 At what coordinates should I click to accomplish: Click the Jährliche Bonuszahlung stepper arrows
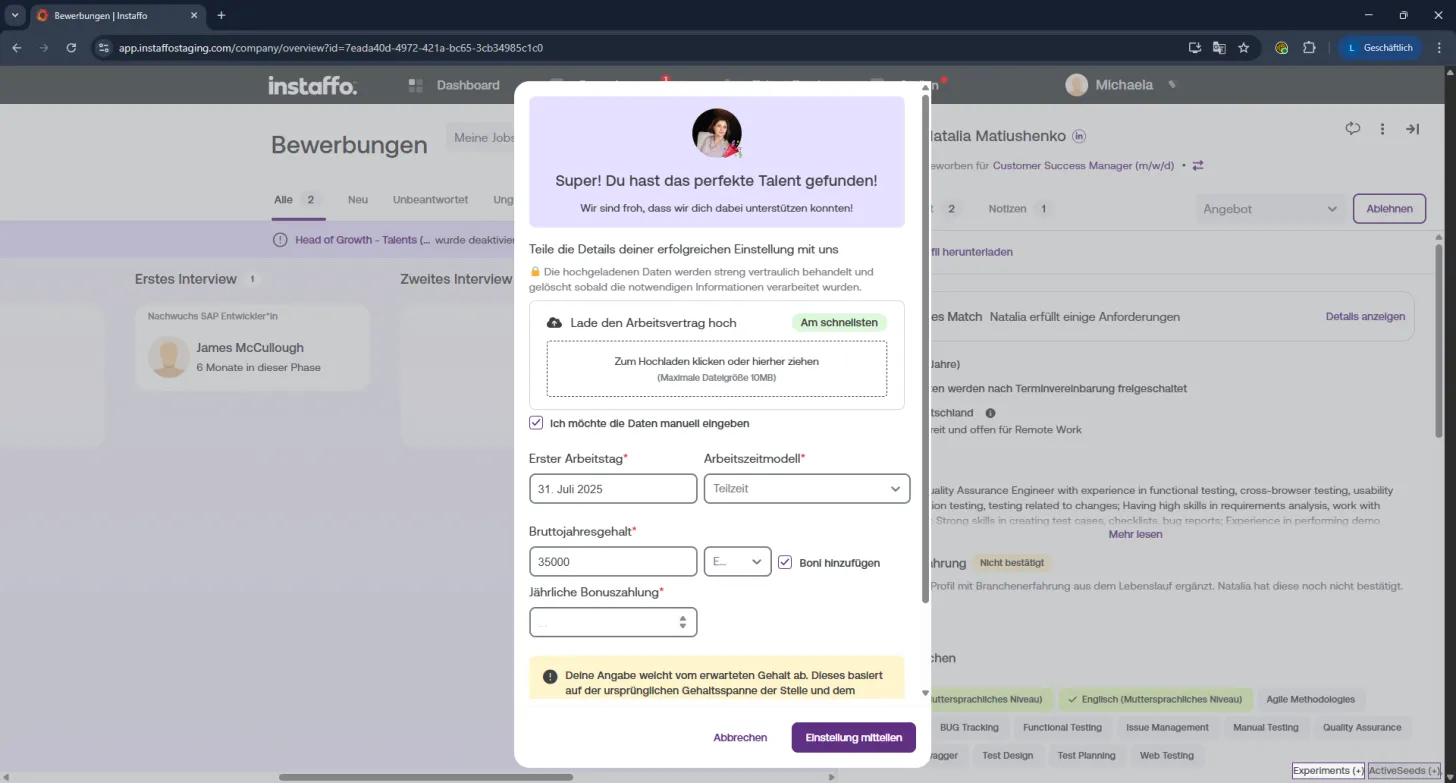click(x=682, y=622)
